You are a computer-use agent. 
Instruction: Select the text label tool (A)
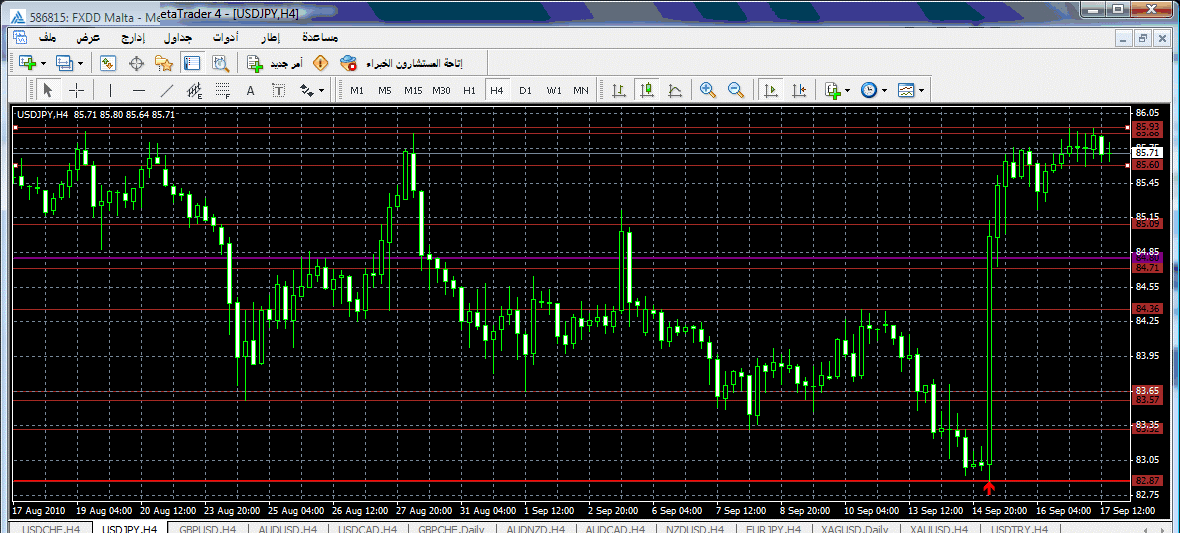(x=250, y=90)
